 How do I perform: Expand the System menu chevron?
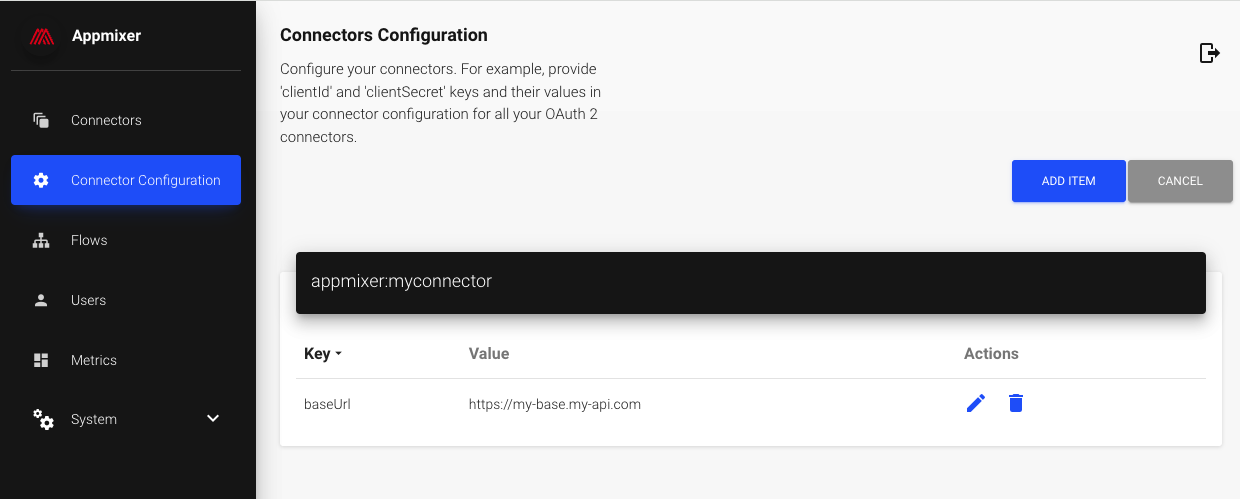click(x=213, y=418)
